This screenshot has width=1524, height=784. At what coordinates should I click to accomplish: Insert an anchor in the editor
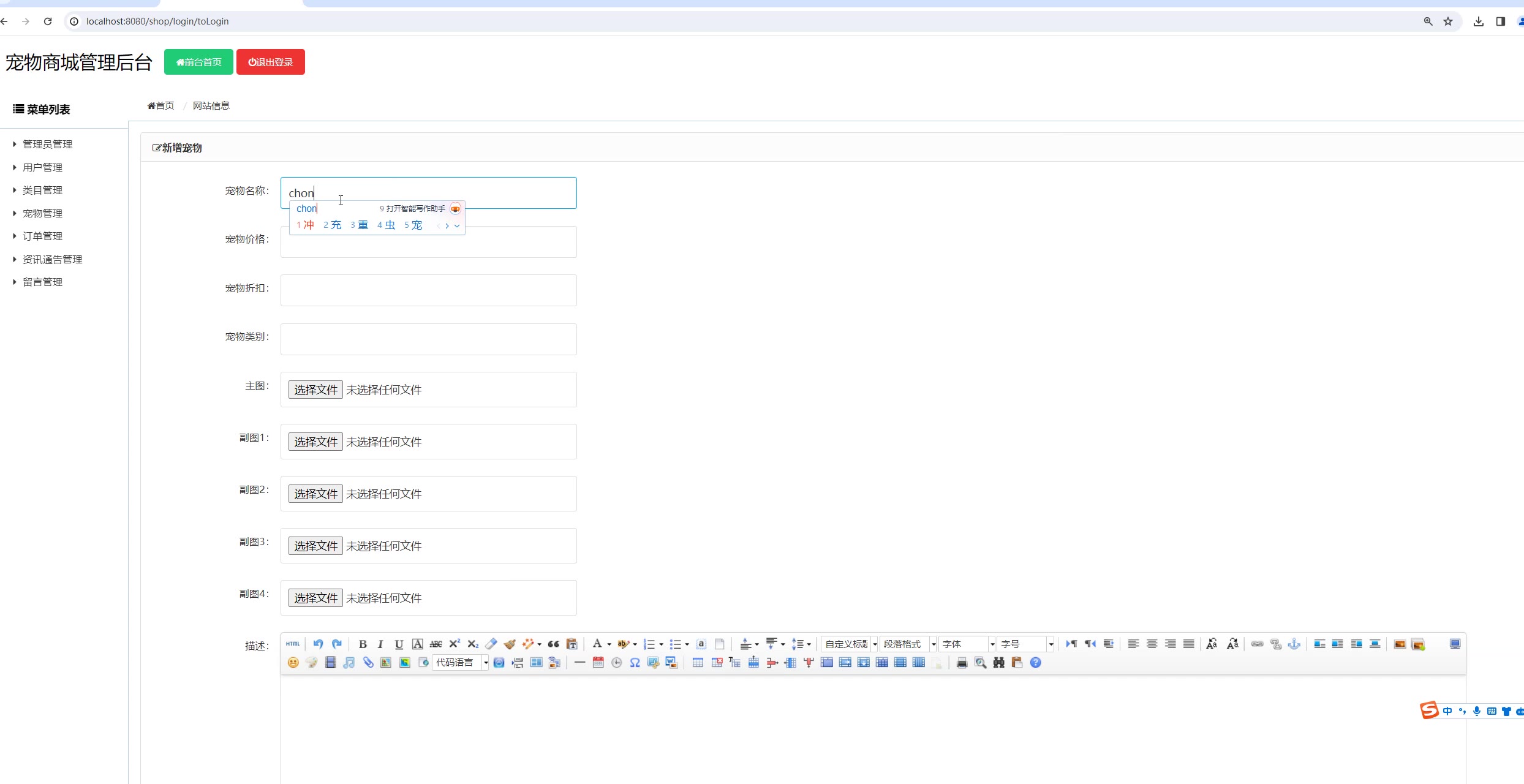coord(1294,644)
